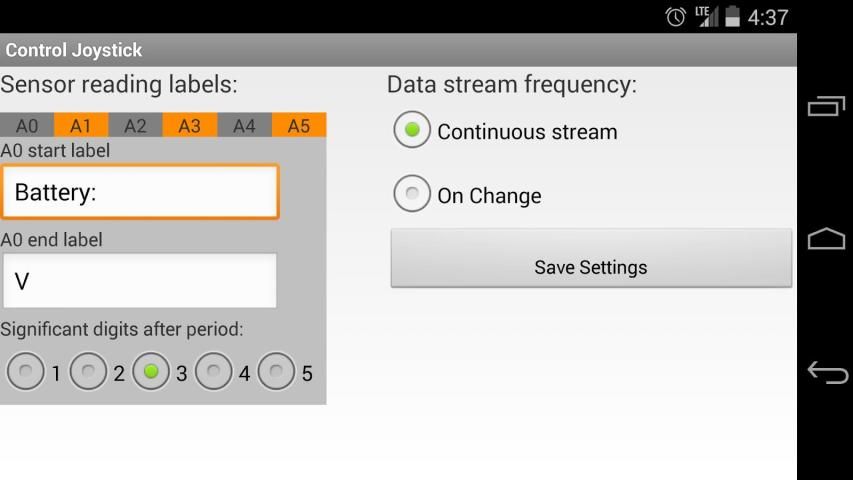This screenshot has width=853, height=480.
Task: Tap the battery status icon
Action: point(733,17)
